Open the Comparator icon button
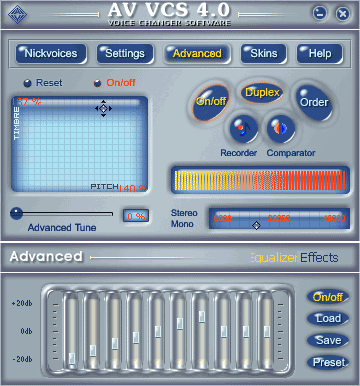 pyautogui.click(x=281, y=128)
